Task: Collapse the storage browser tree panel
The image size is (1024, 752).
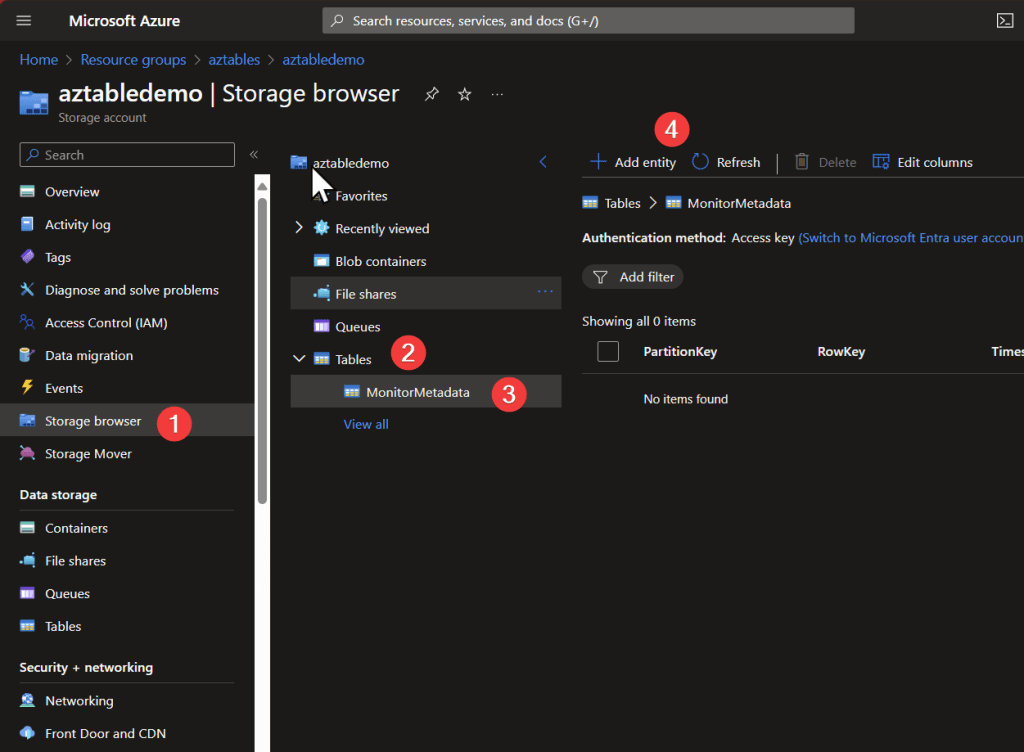Action: point(543,162)
